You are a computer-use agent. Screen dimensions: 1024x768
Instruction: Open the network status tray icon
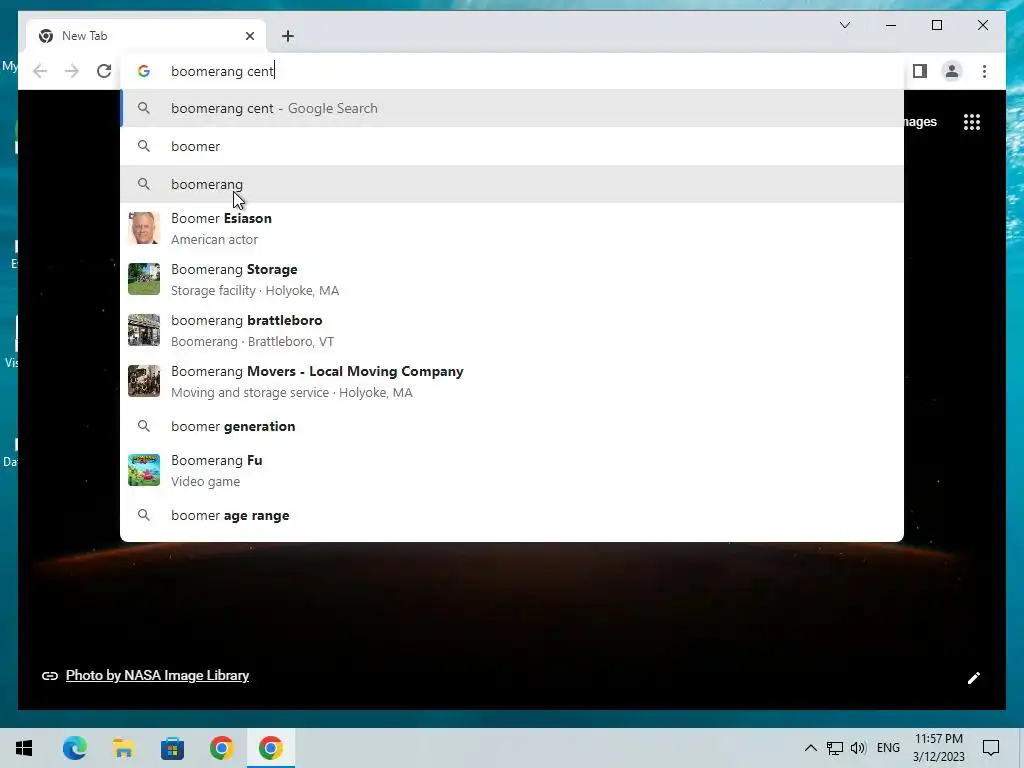835,748
